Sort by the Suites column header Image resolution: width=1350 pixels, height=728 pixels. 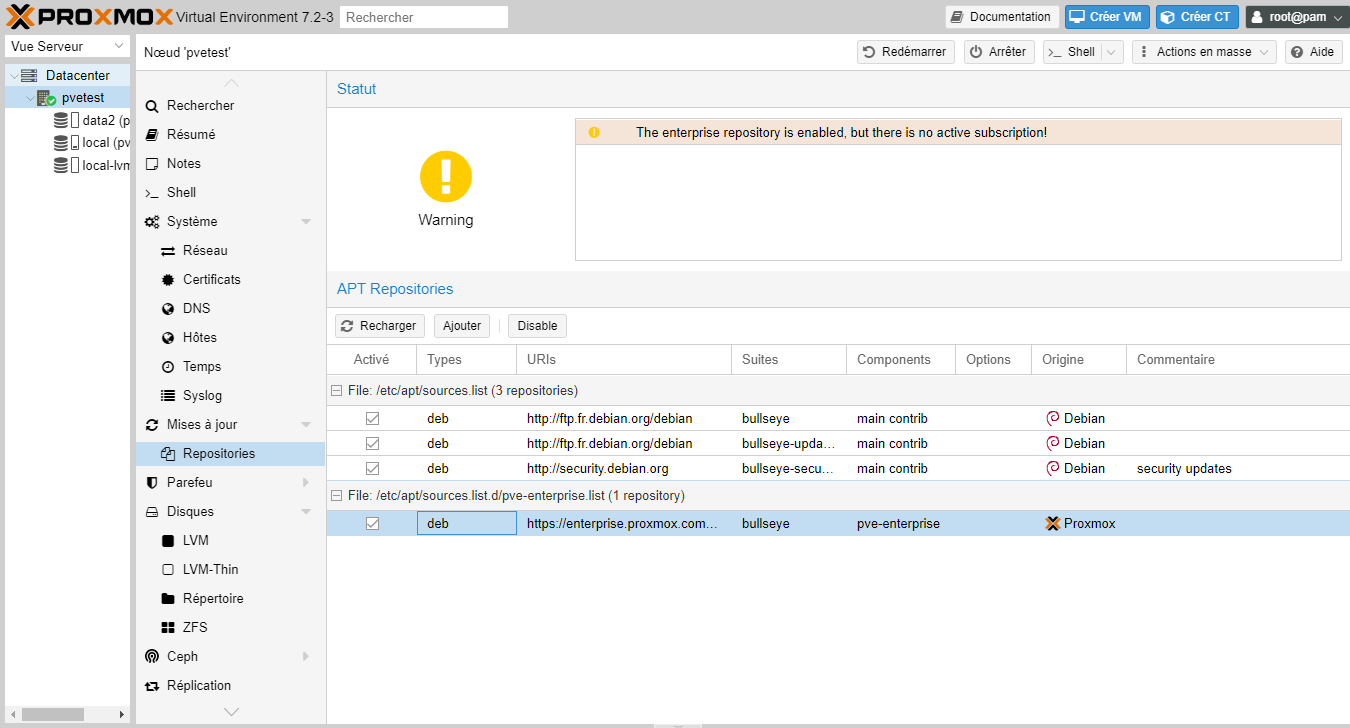[788, 360]
